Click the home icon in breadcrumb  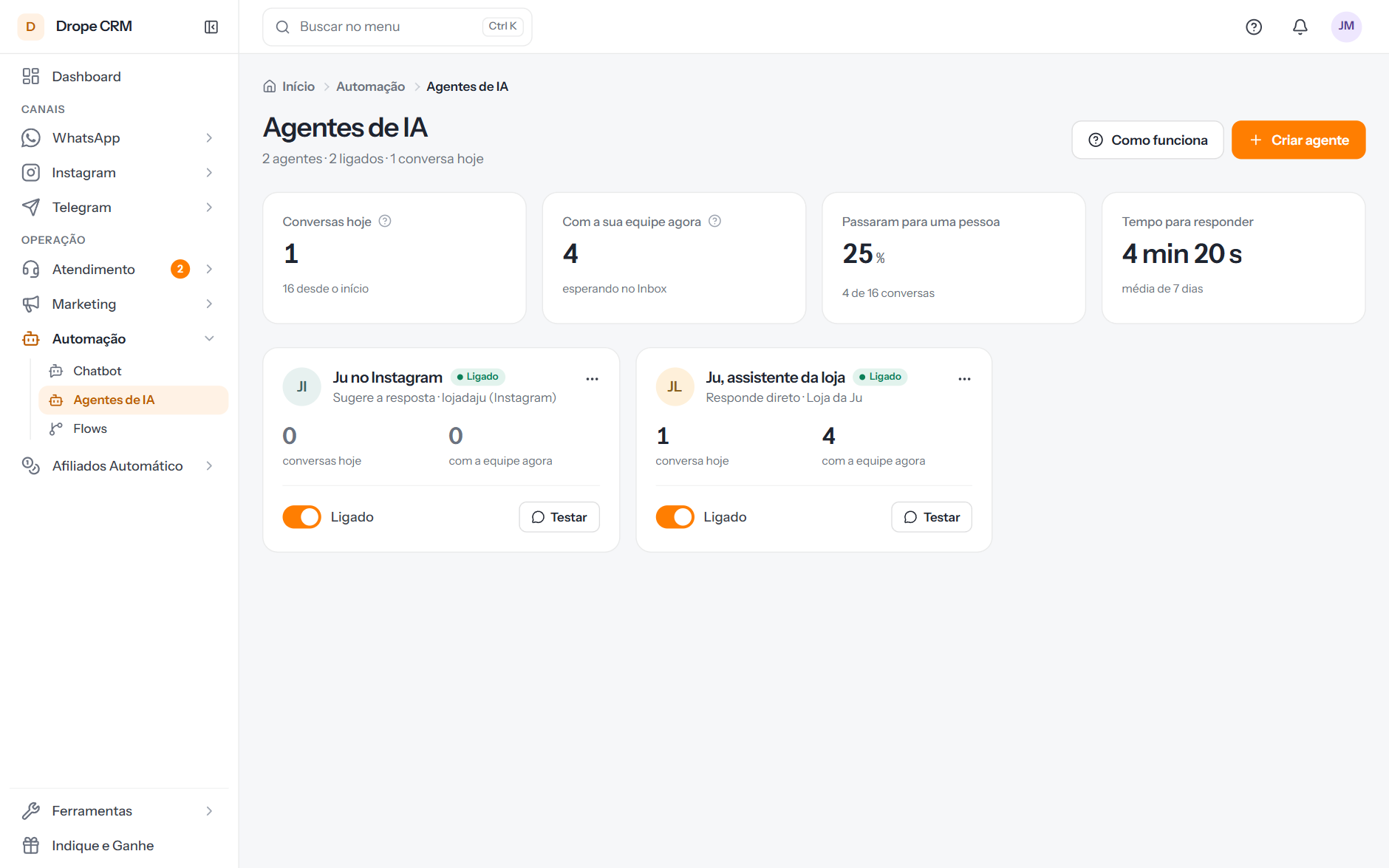click(x=270, y=86)
